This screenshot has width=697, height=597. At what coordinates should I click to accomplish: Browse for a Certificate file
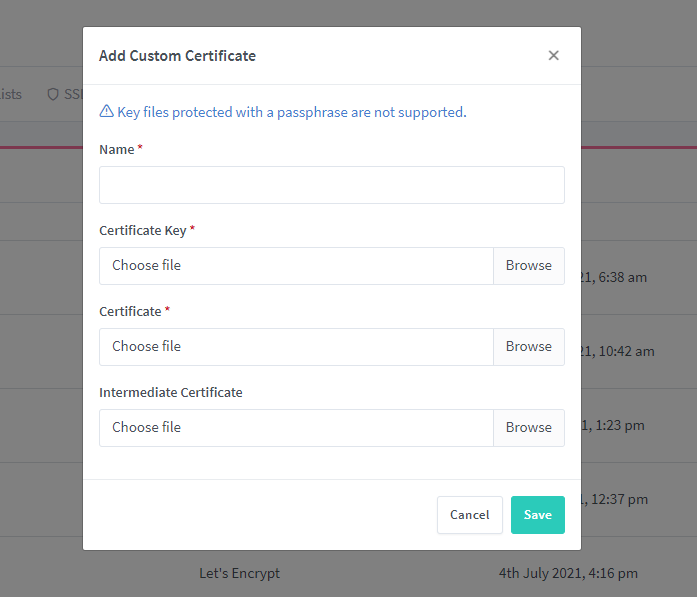pyautogui.click(x=529, y=347)
